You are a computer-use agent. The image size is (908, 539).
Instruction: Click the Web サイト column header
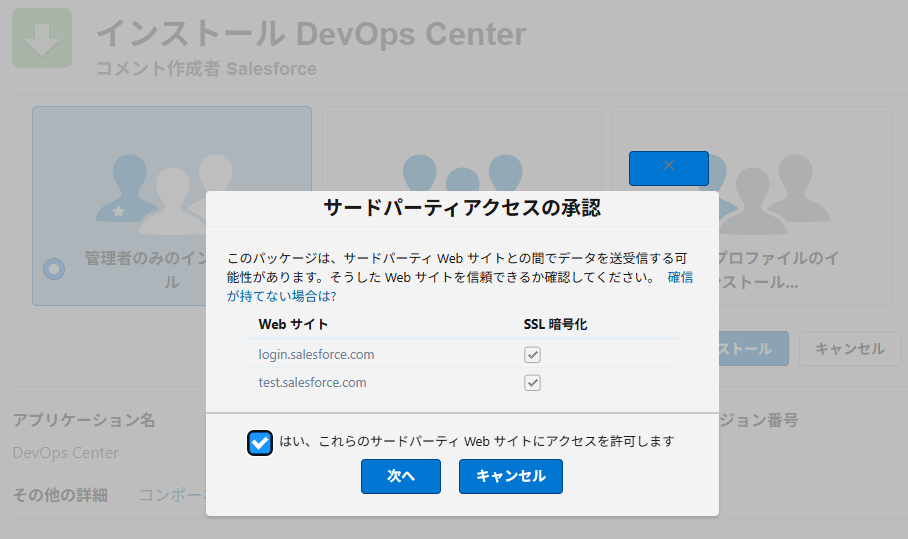[293, 324]
